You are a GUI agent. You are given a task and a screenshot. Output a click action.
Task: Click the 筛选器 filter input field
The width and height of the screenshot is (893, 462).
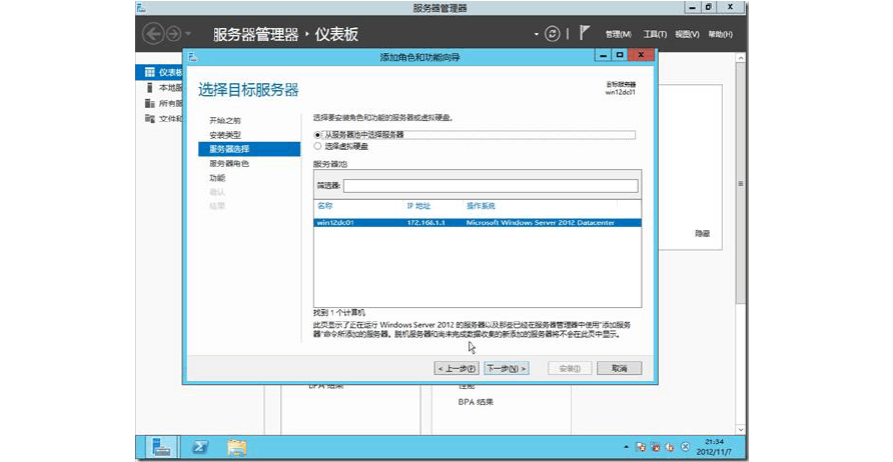(x=490, y=186)
